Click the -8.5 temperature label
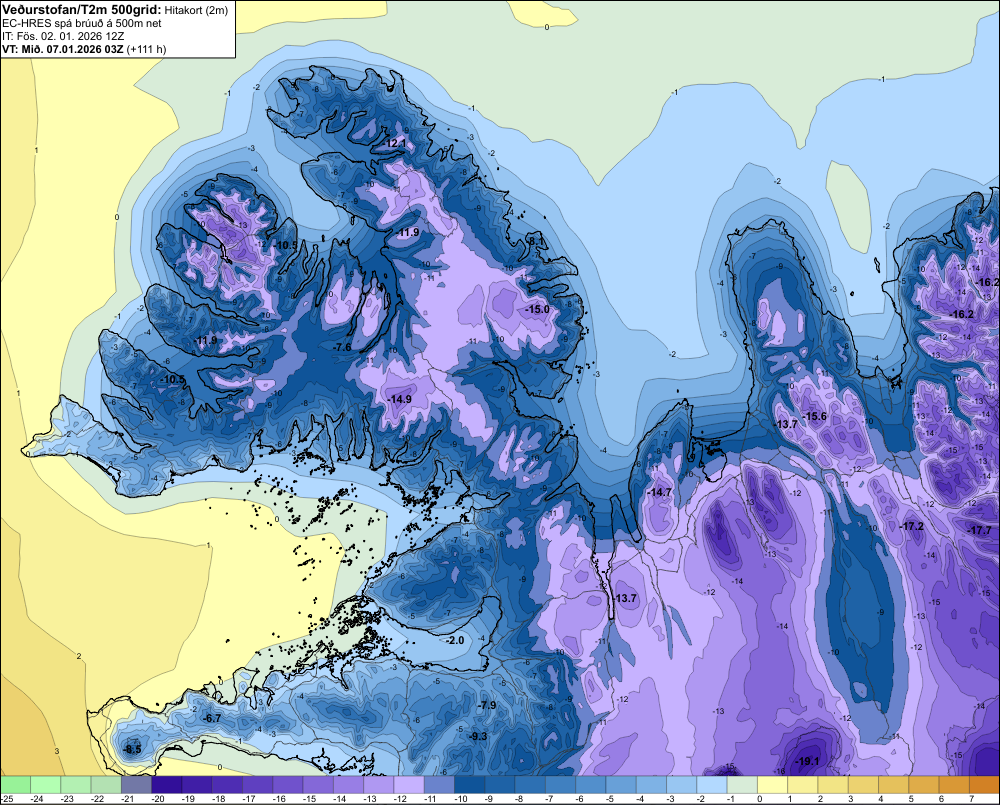 point(132,750)
